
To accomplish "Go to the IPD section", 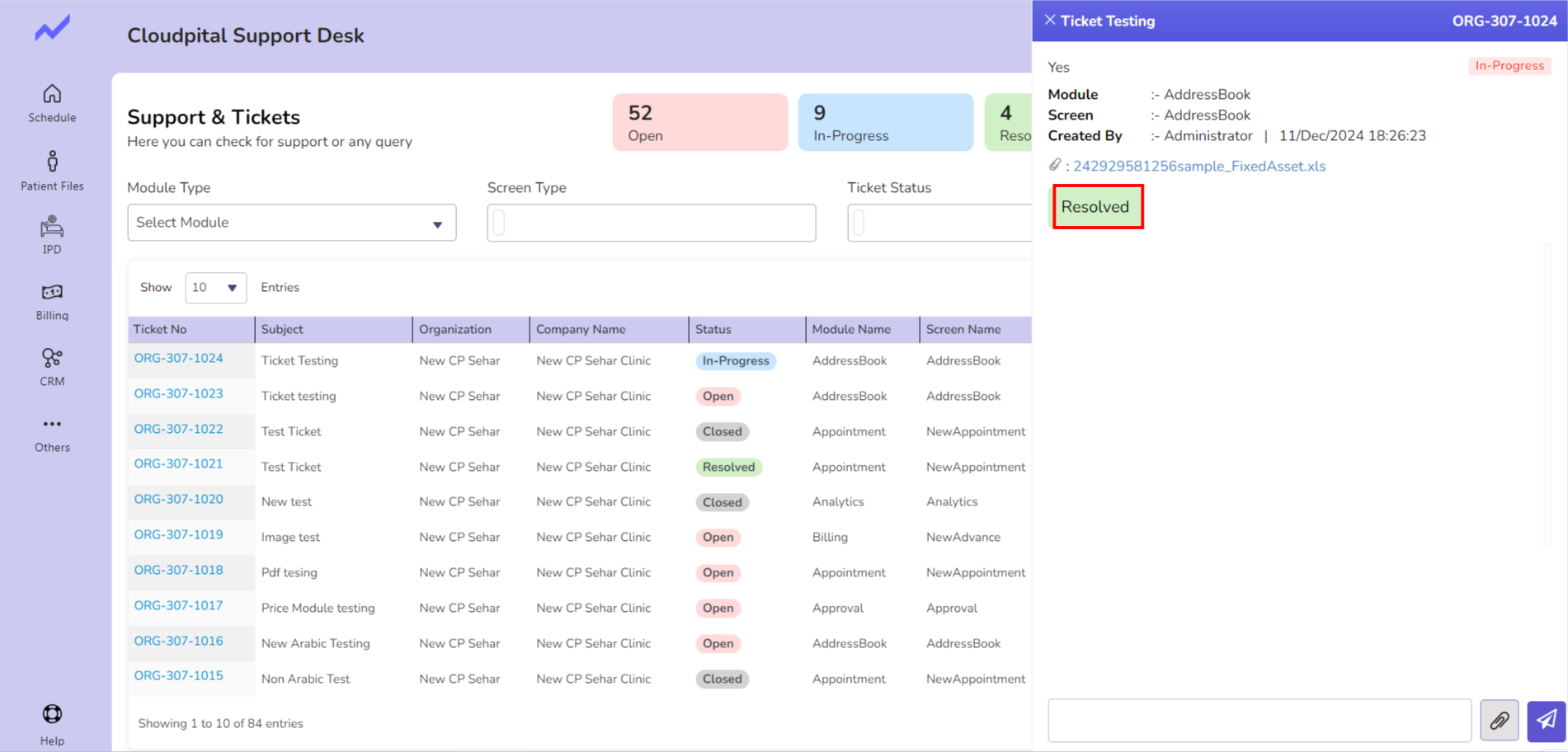I will click(x=52, y=228).
